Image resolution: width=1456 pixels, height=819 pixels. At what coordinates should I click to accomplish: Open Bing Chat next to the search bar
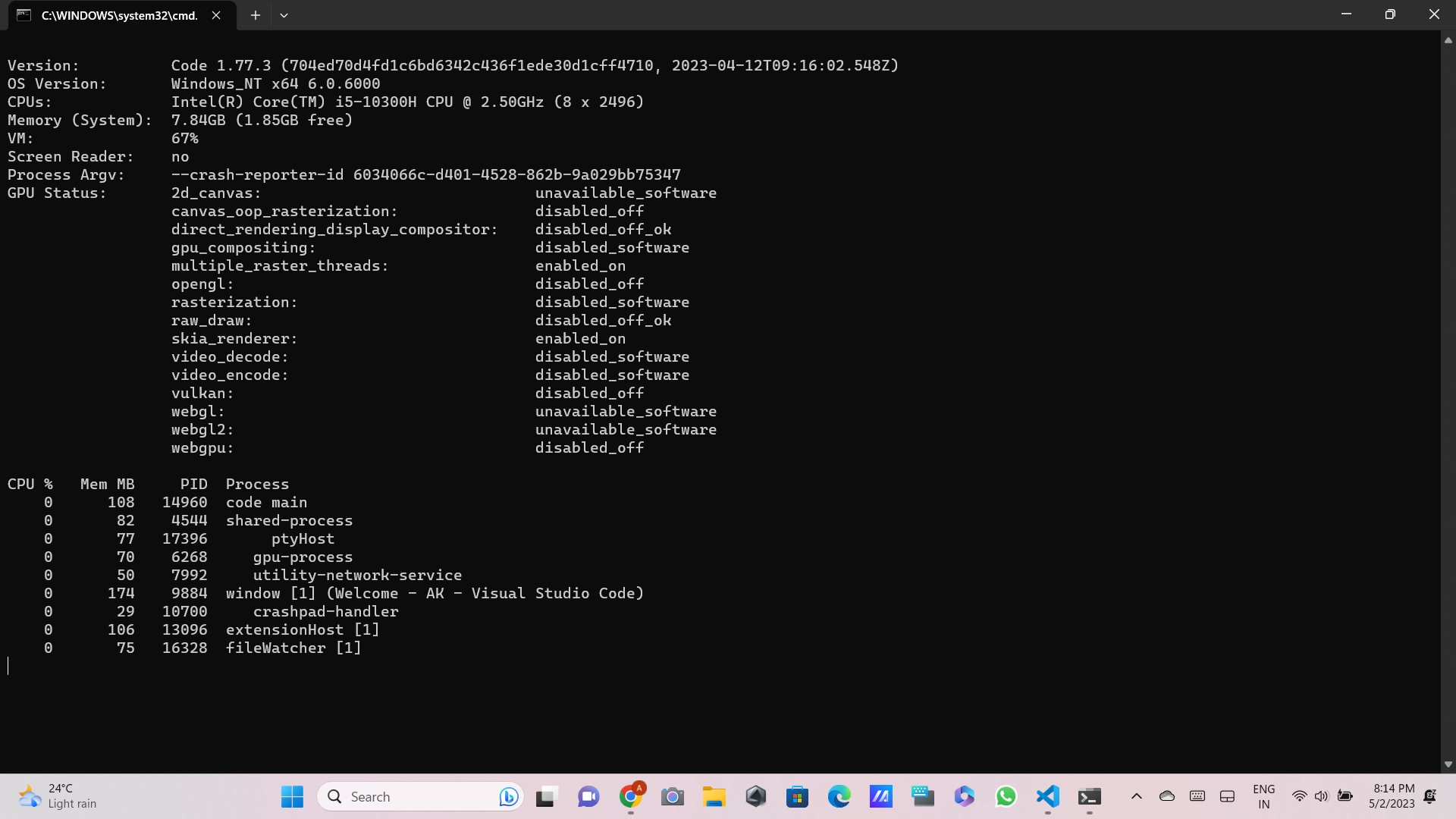pos(507,796)
